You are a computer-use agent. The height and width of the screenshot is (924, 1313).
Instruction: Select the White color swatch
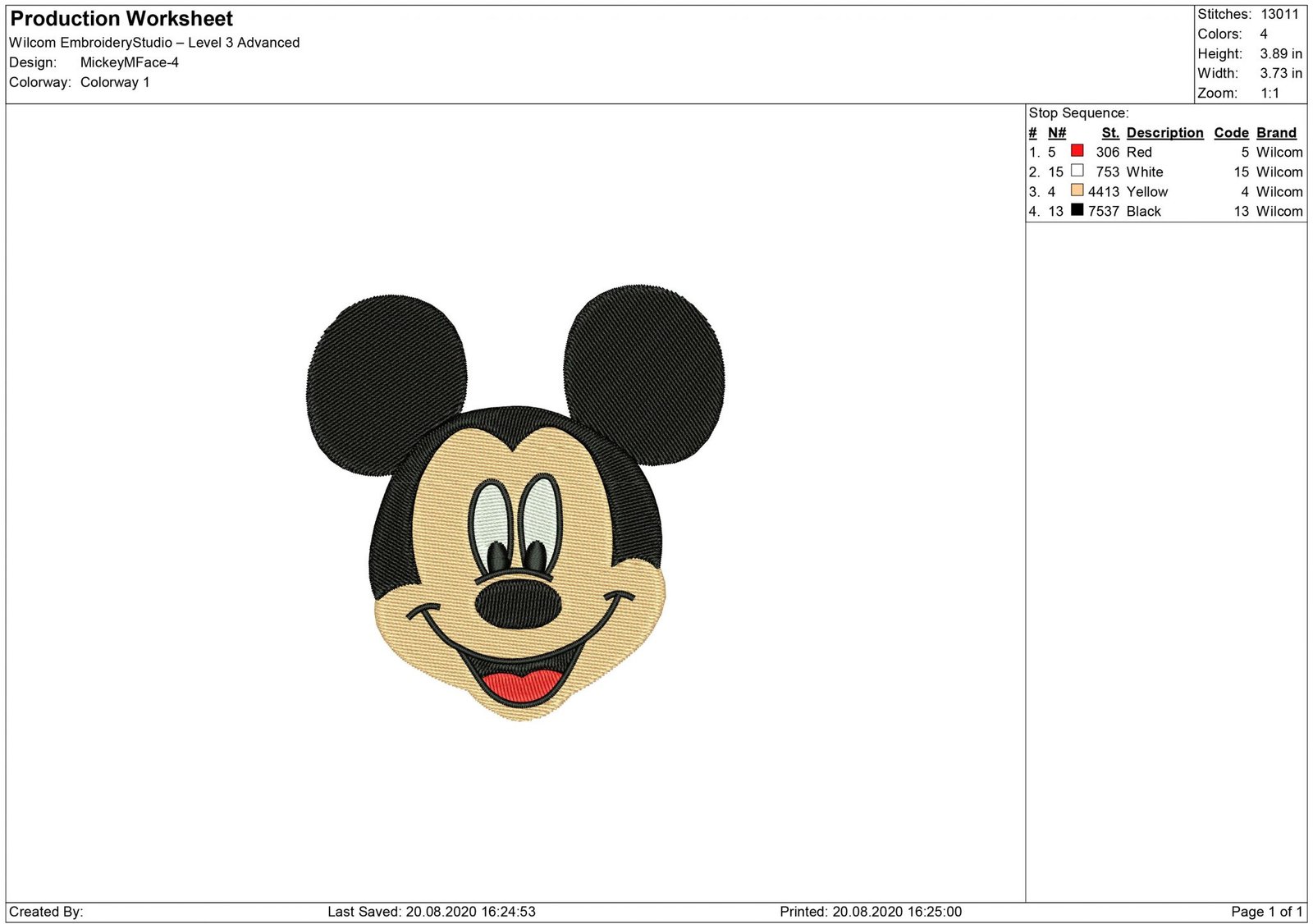(x=1076, y=172)
